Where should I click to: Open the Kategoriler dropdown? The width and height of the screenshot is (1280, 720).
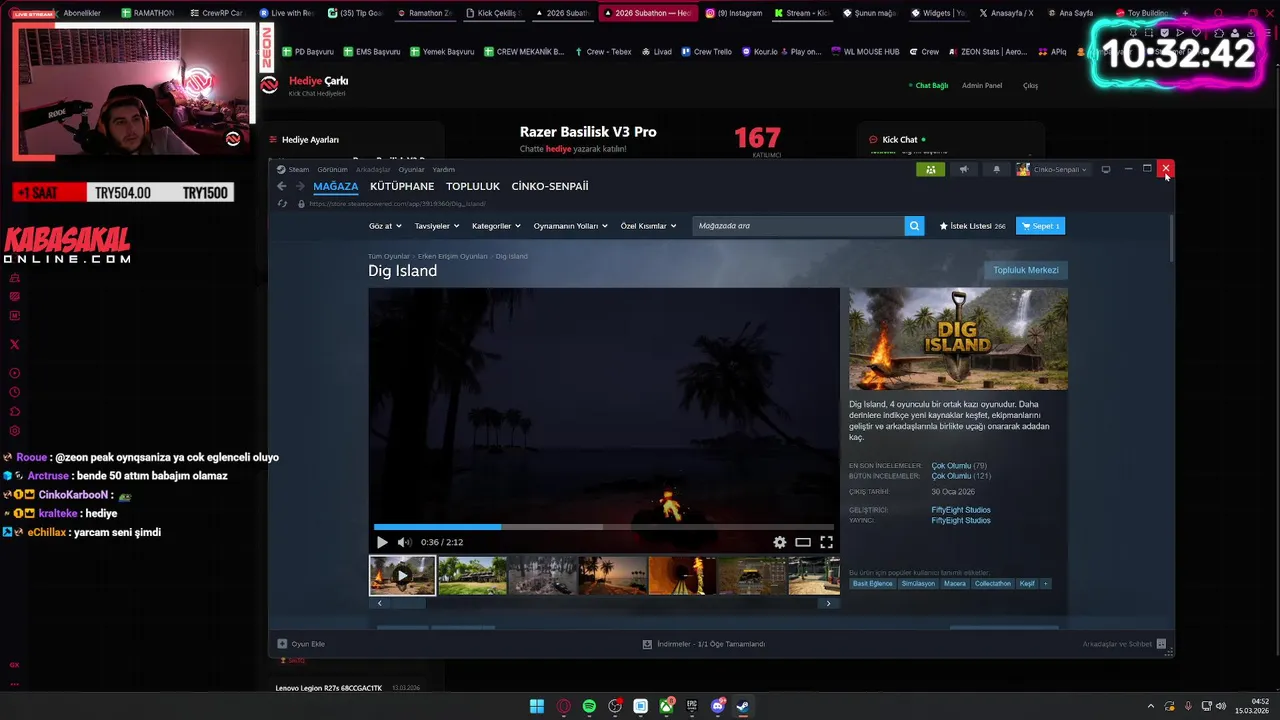click(x=496, y=226)
